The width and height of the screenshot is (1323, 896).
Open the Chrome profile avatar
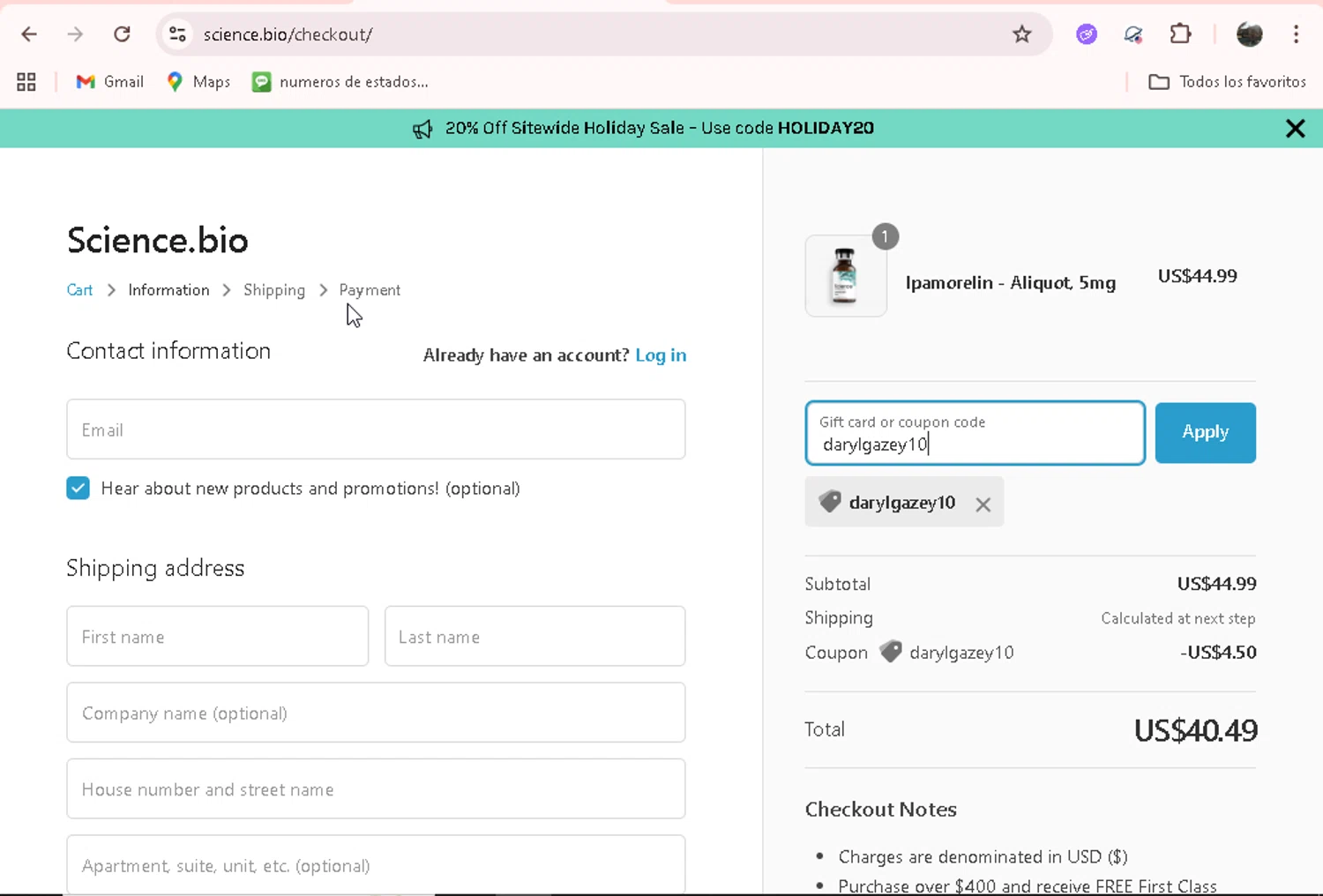pyautogui.click(x=1250, y=34)
